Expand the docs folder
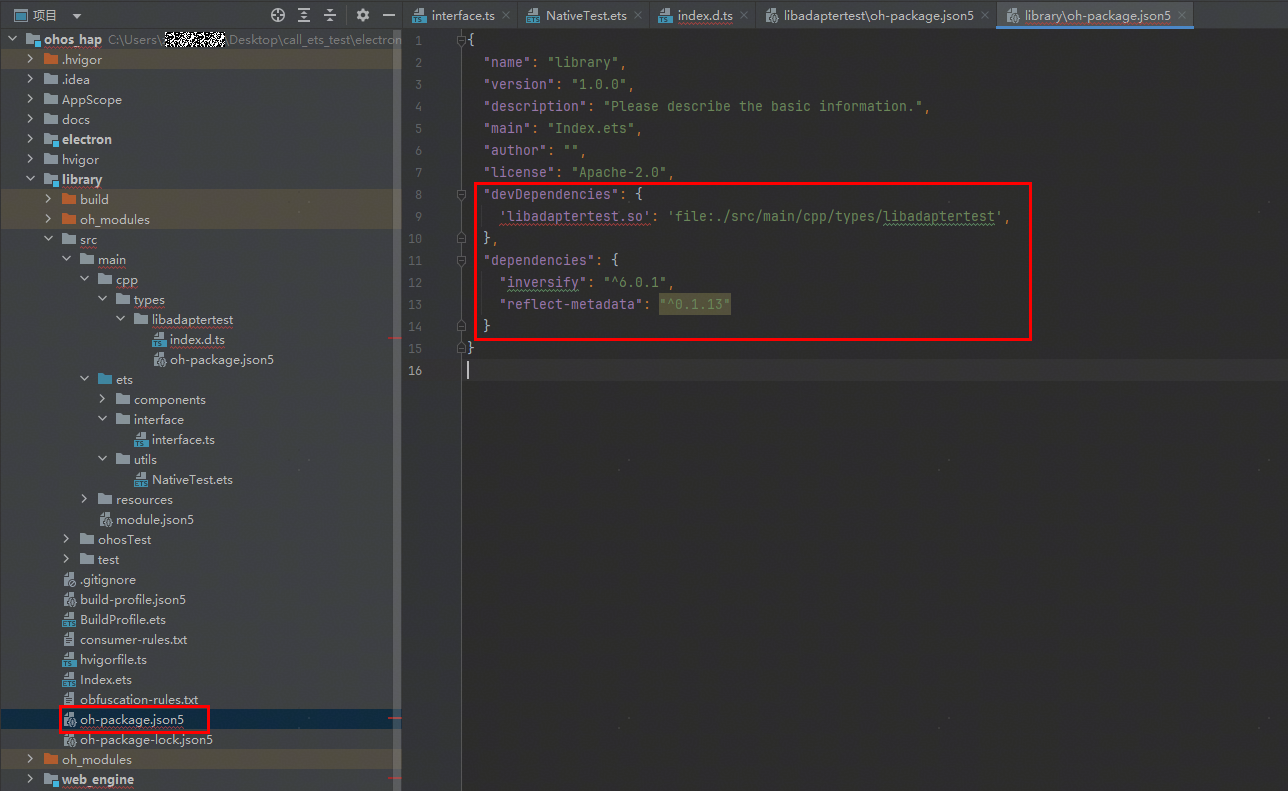The height and width of the screenshot is (791, 1288). [x=31, y=120]
